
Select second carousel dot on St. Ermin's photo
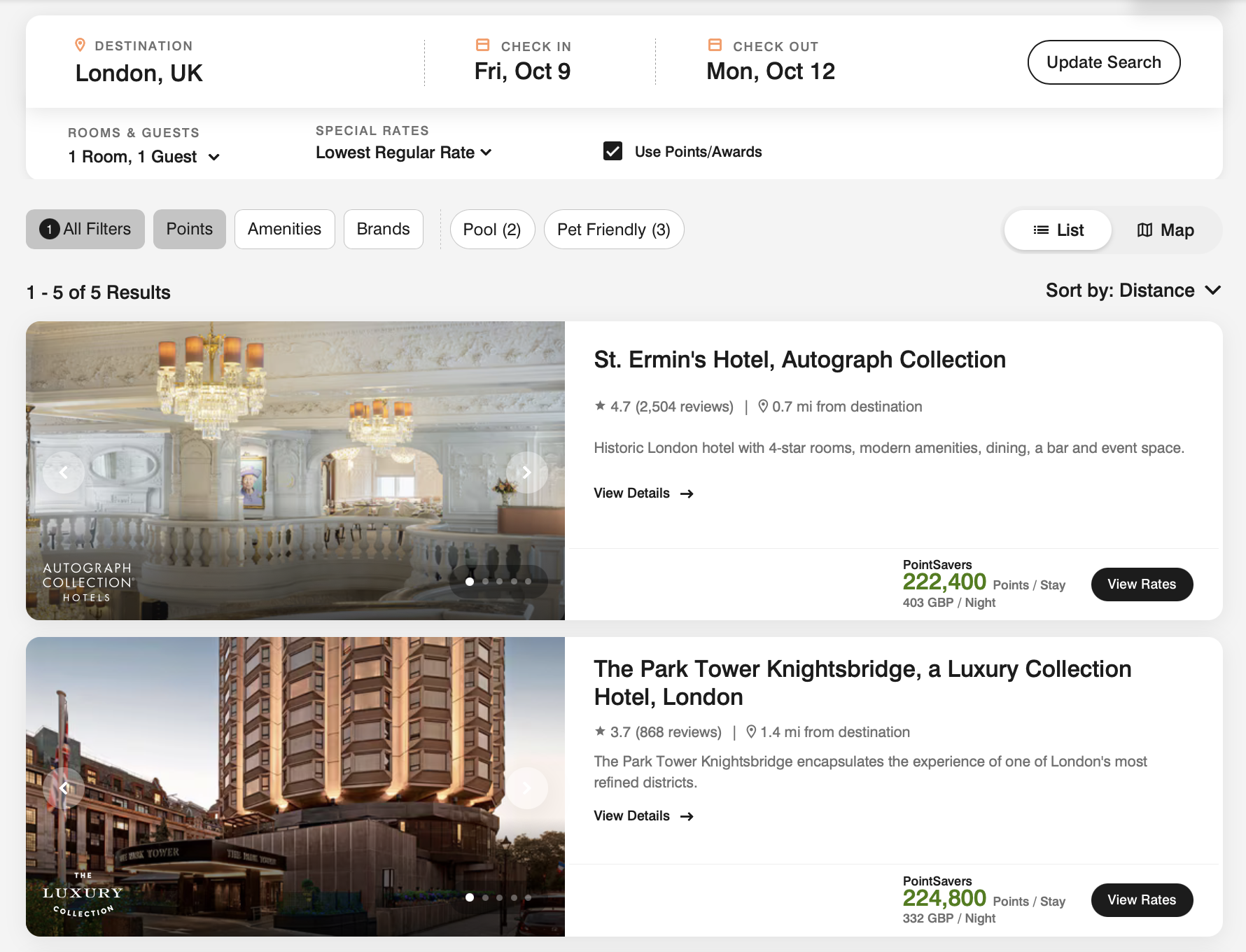pos(485,581)
